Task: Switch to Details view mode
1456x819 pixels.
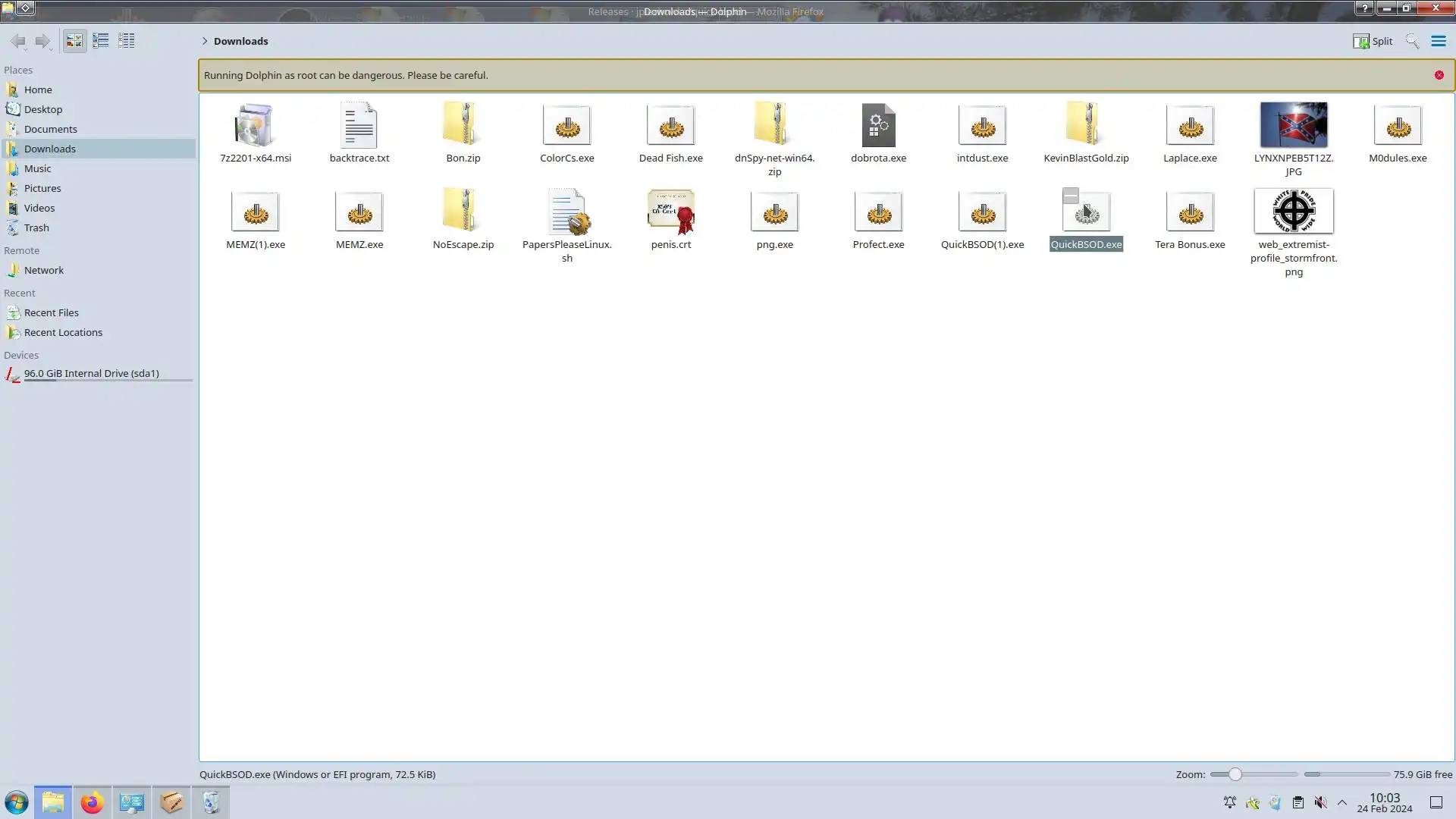Action: point(127,41)
